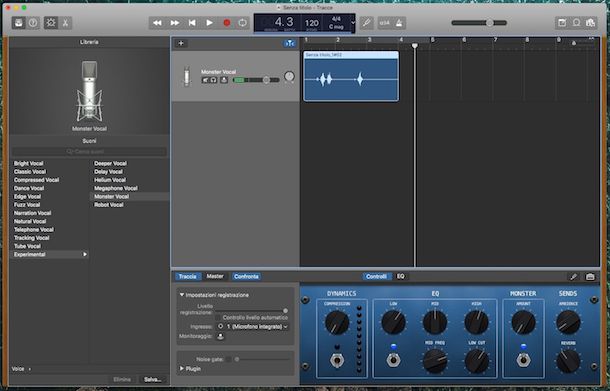Go to beginning of the project
This screenshot has height=391, width=610.
[192, 23]
